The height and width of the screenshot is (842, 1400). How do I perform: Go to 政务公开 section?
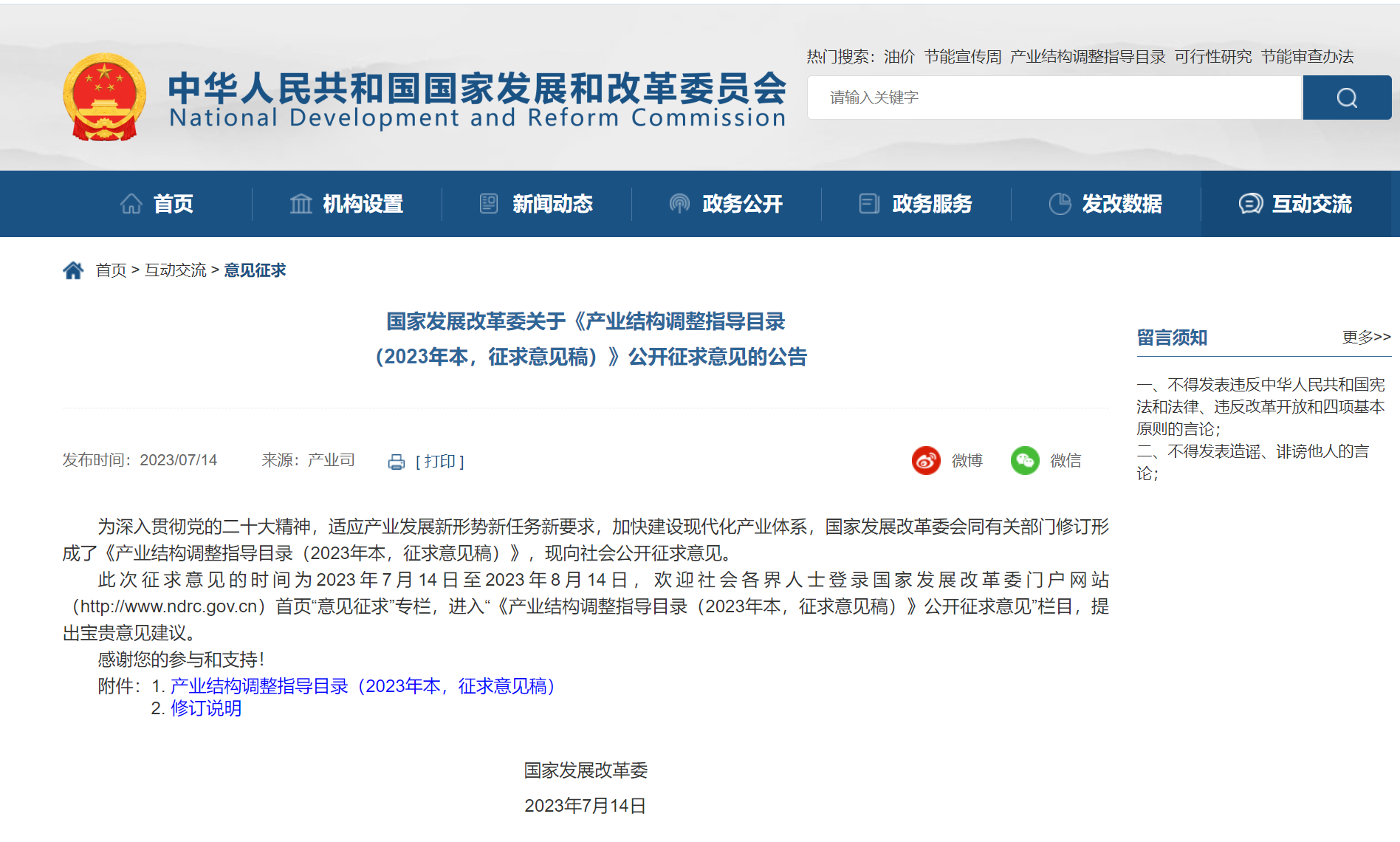727,204
